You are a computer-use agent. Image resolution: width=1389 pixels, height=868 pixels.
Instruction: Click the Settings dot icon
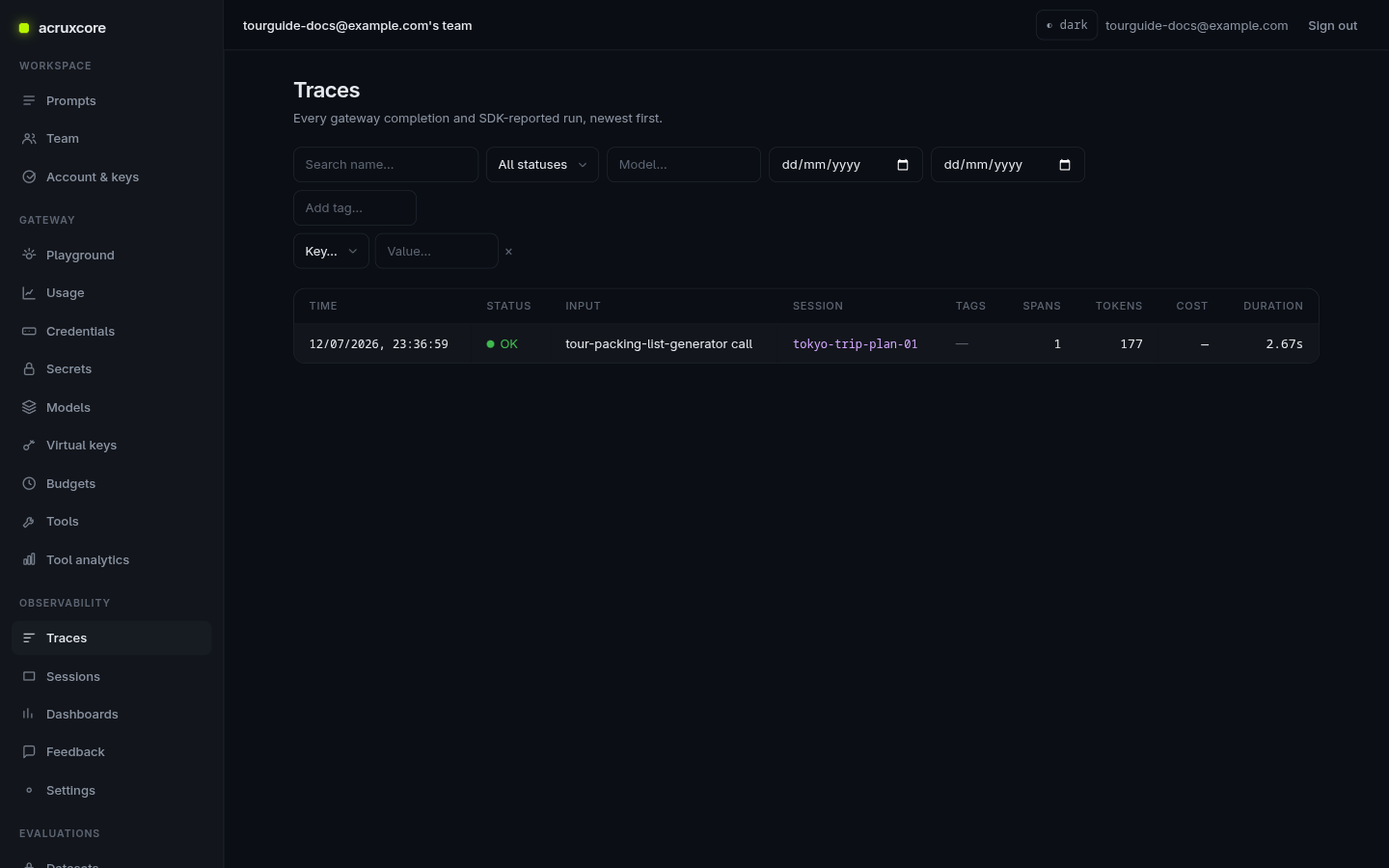pyautogui.click(x=29, y=791)
